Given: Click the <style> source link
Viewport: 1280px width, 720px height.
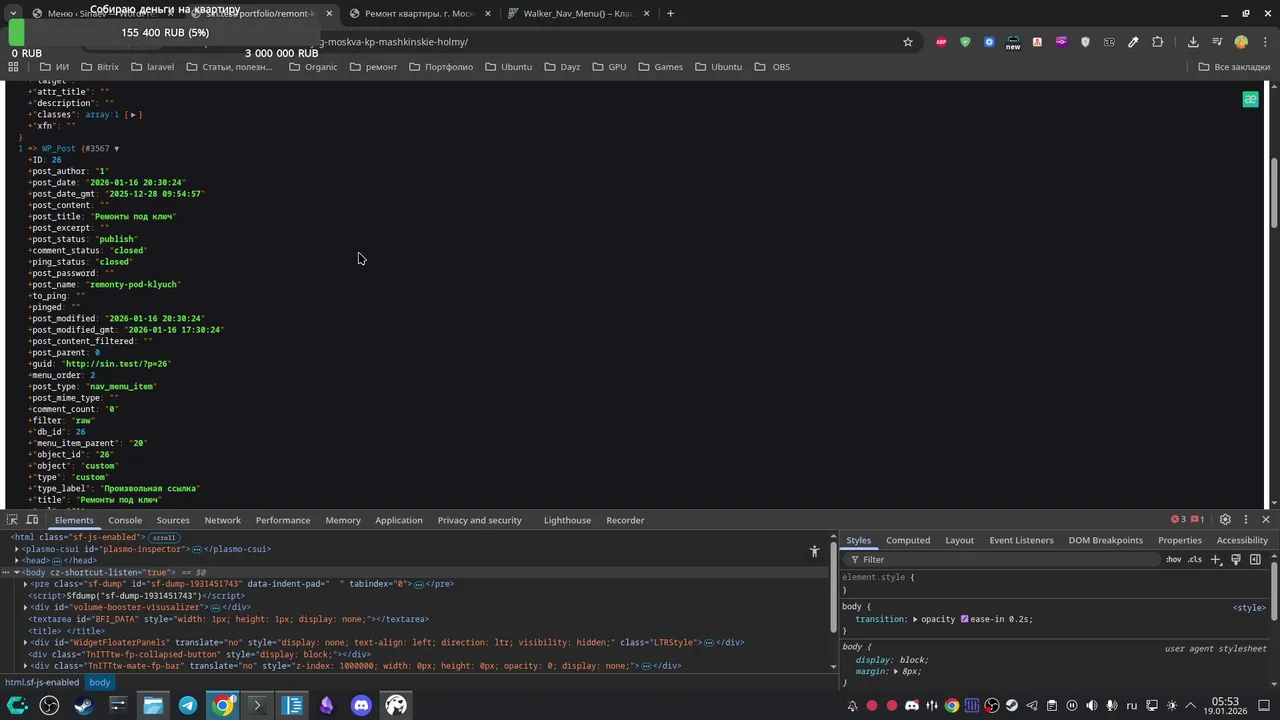Looking at the screenshot, I should point(1249,608).
